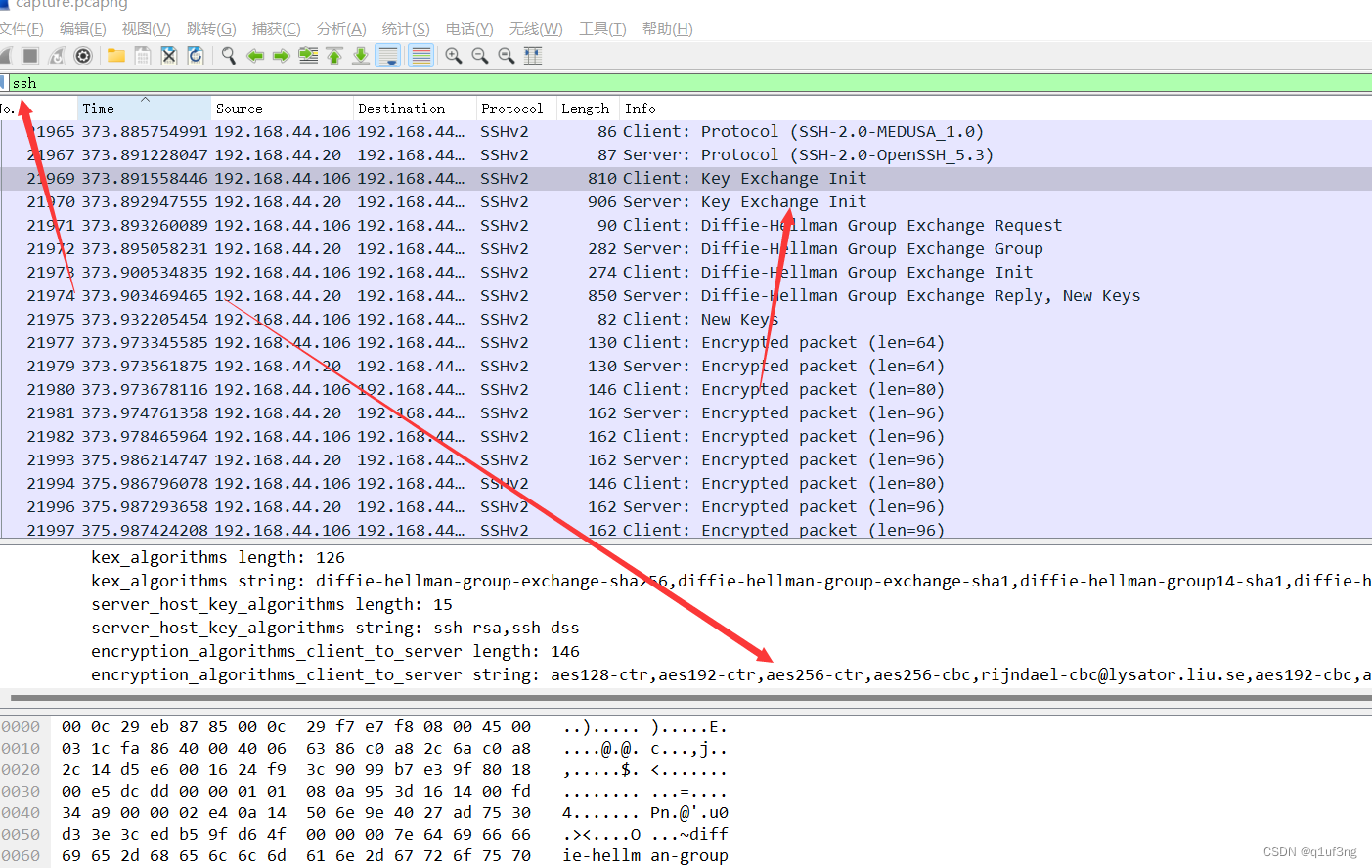1372x868 pixels.
Task: Open the 编辑(E) menu
Action: [83, 29]
